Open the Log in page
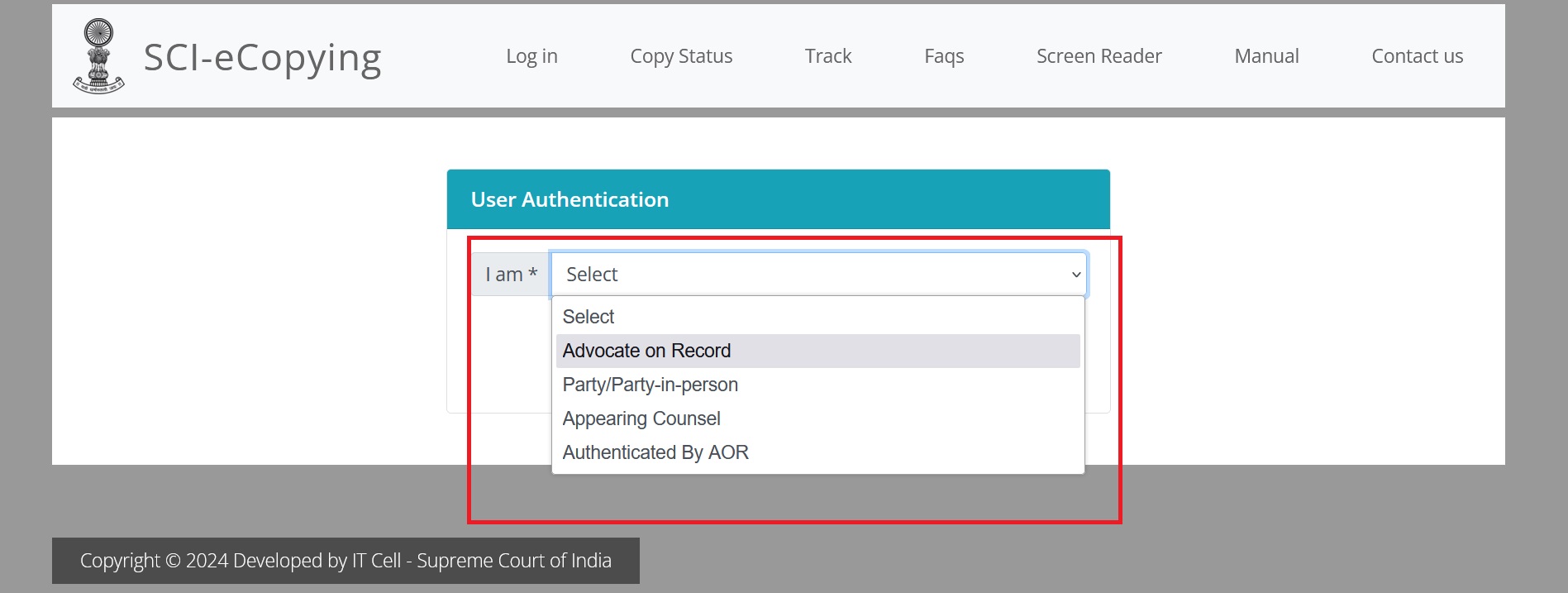This screenshot has height=593, width=1568. click(531, 56)
